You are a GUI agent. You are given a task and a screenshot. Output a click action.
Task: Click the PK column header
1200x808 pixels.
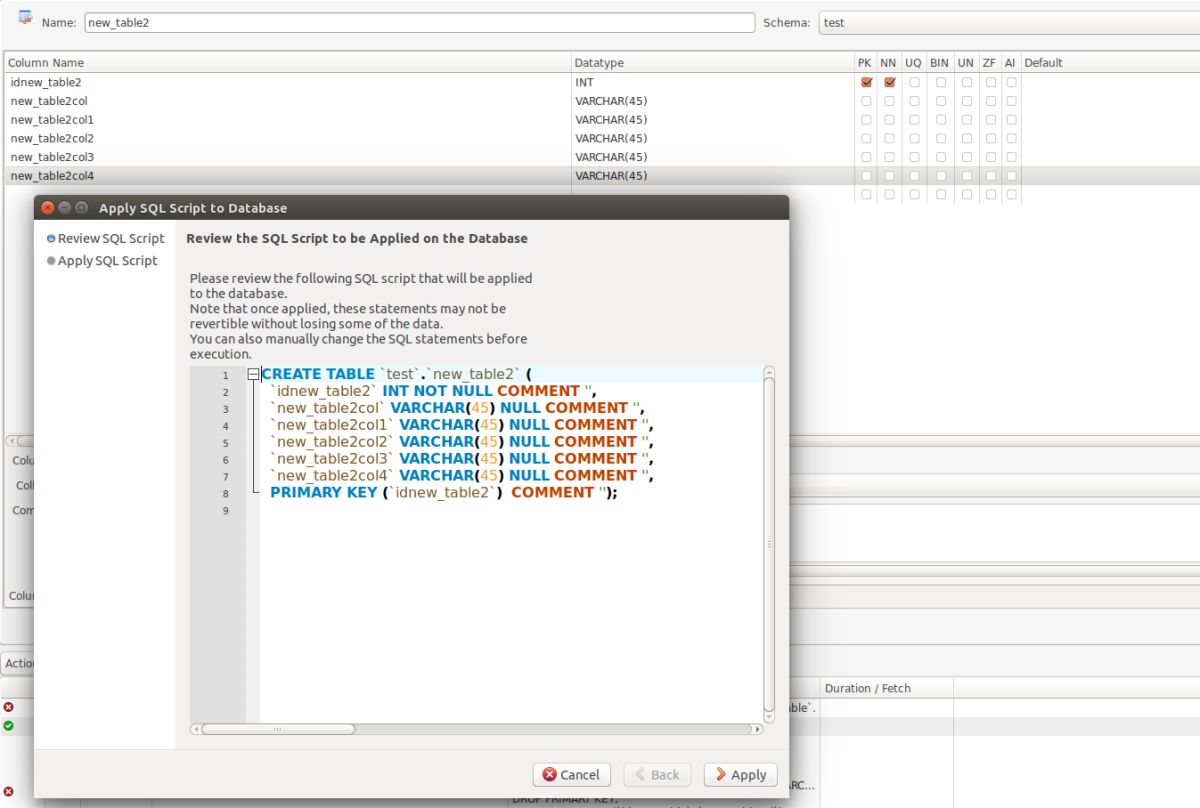pyautogui.click(x=865, y=62)
